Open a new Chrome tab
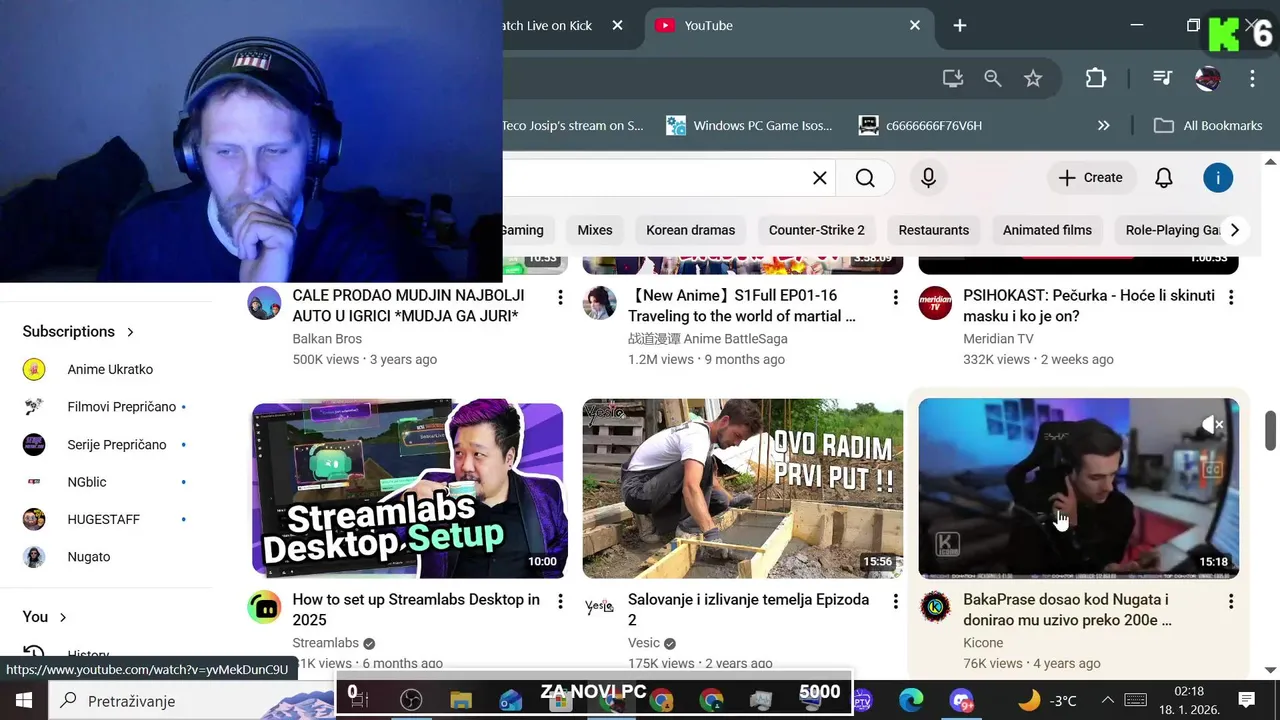The width and height of the screenshot is (1280, 720). [x=960, y=26]
